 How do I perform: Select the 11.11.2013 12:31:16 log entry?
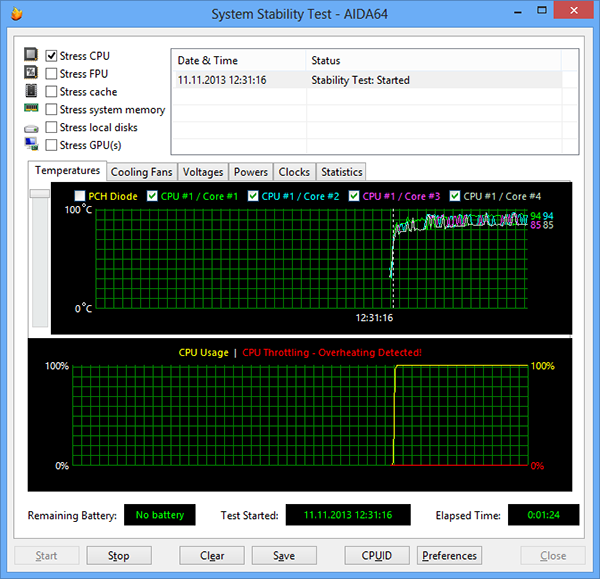click(x=367, y=80)
